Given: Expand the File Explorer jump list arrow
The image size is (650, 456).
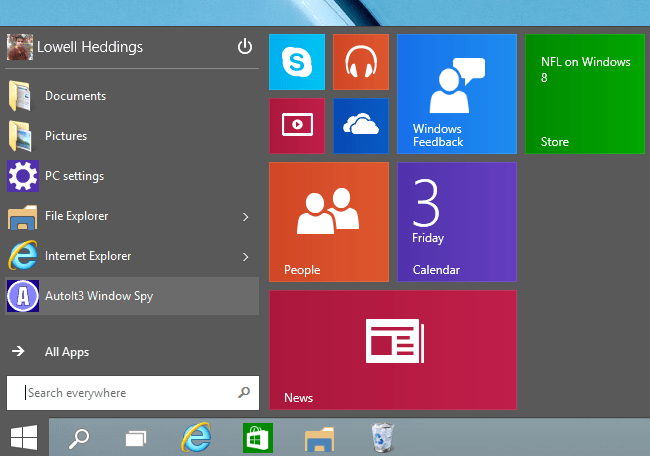Looking at the screenshot, I should click(246, 217).
